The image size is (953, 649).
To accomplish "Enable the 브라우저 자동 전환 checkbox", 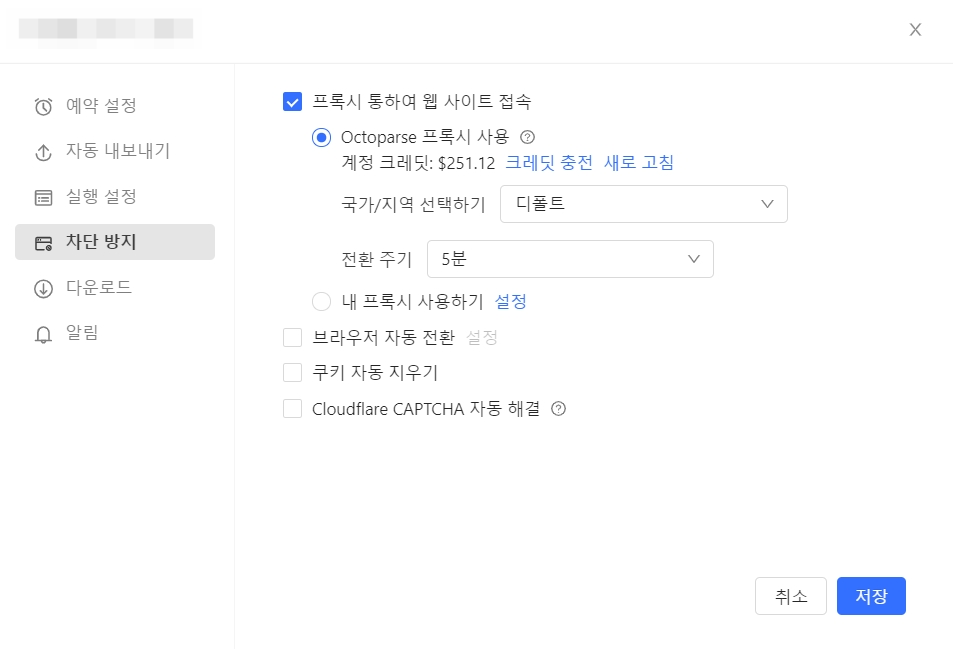I will [x=293, y=338].
